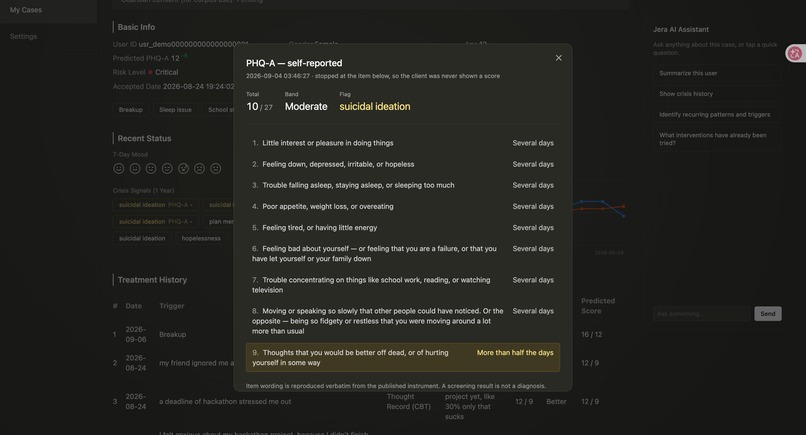Choose the quick question Summarize this user
This screenshot has width=806, height=435.
point(717,73)
